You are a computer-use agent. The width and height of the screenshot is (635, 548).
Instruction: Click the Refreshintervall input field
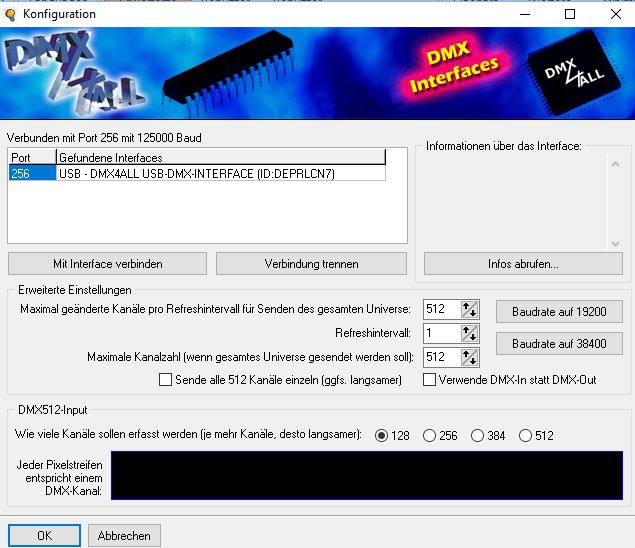click(441, 334)
